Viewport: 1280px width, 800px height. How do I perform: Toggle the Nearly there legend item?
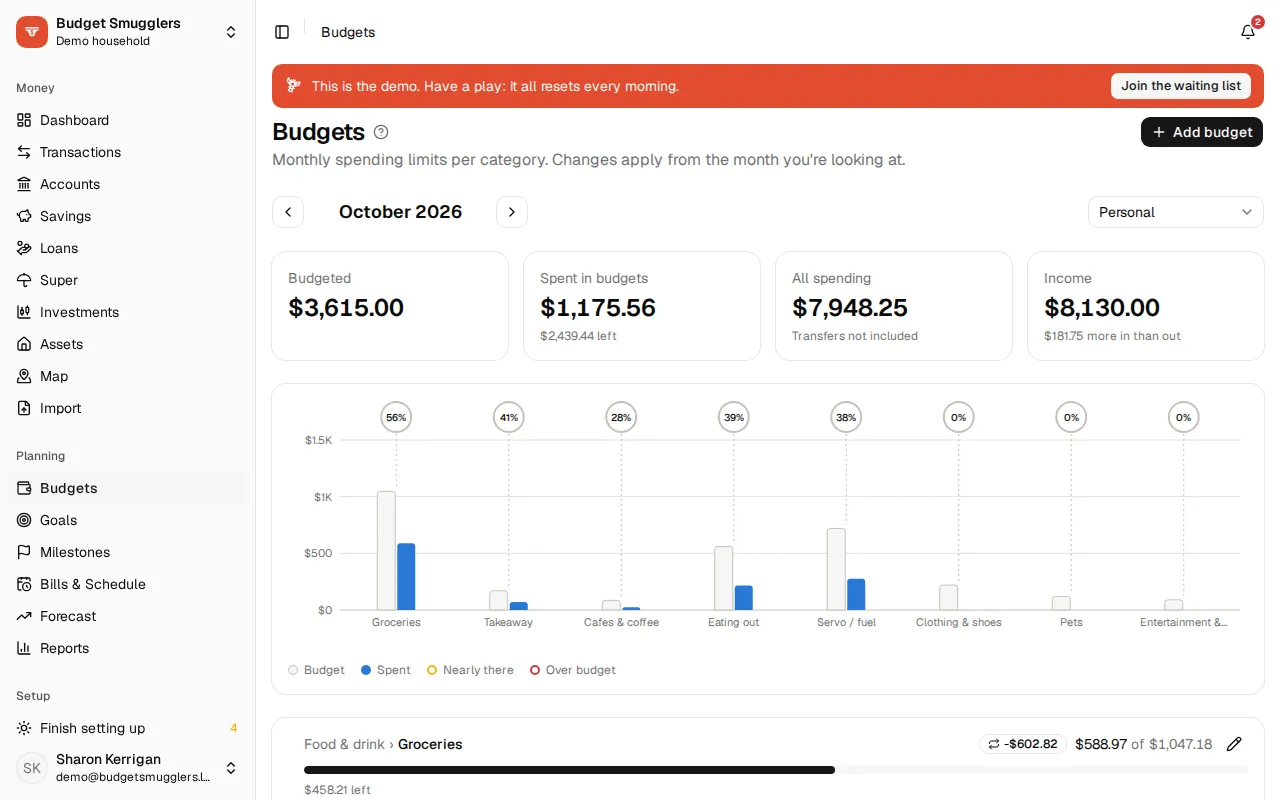[x=470, y=670]
